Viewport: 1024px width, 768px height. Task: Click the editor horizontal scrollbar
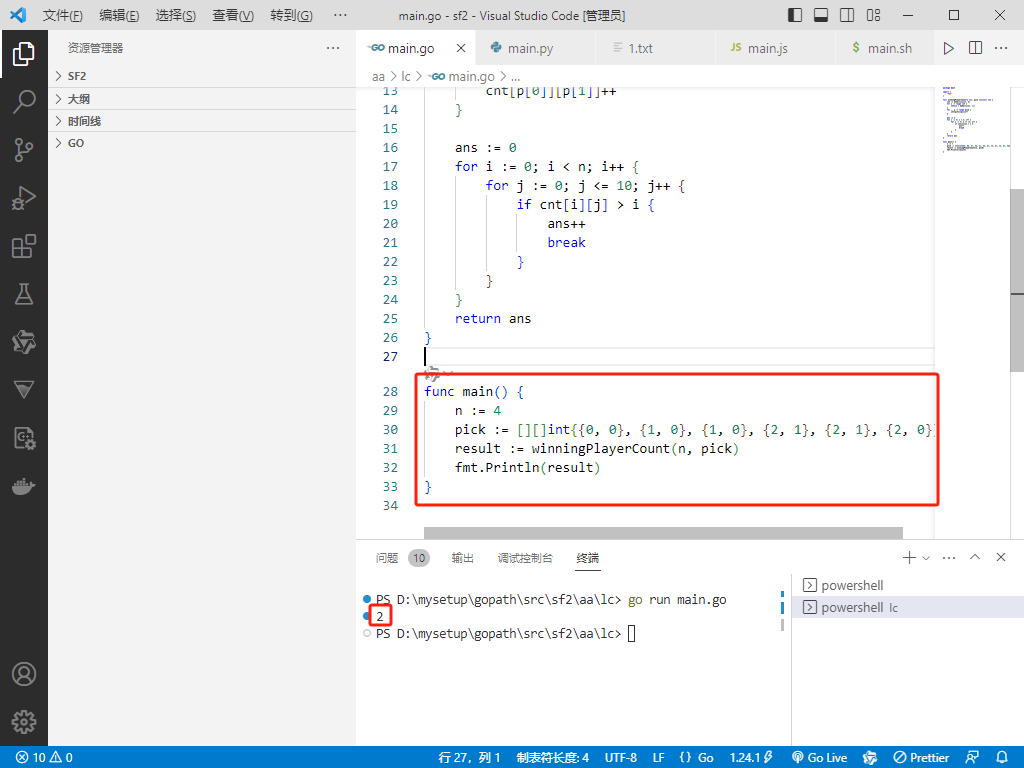click(x=663, y=533)
